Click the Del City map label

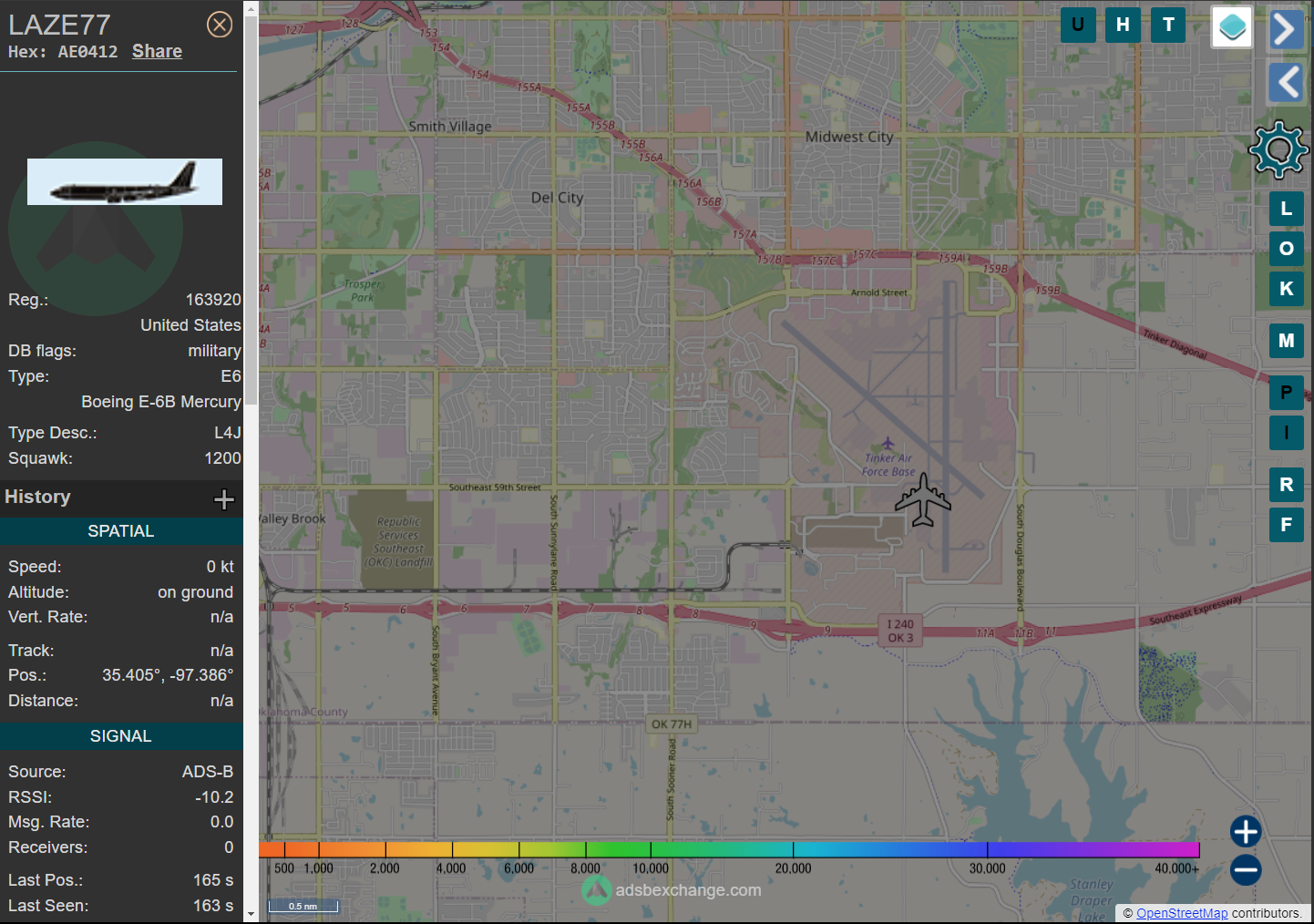tap(557, 198)
